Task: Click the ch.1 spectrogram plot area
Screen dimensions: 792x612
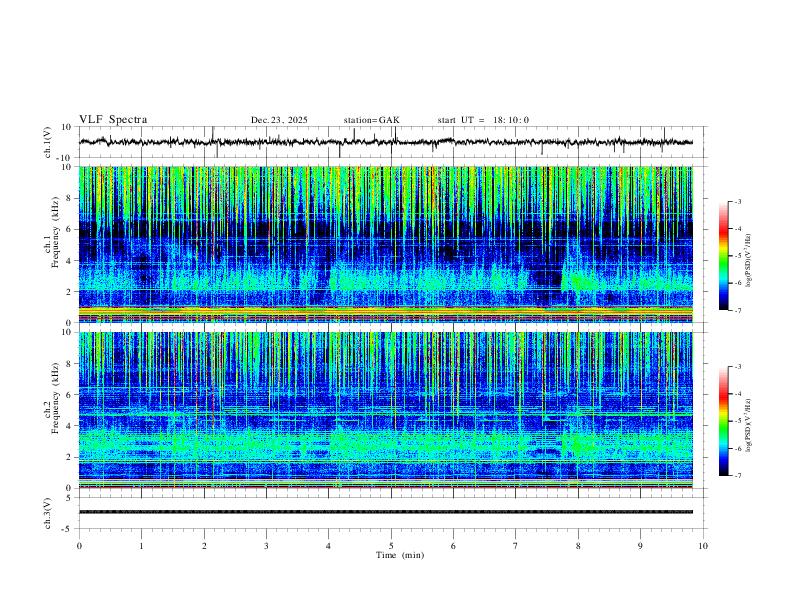Action: (386, 244)
